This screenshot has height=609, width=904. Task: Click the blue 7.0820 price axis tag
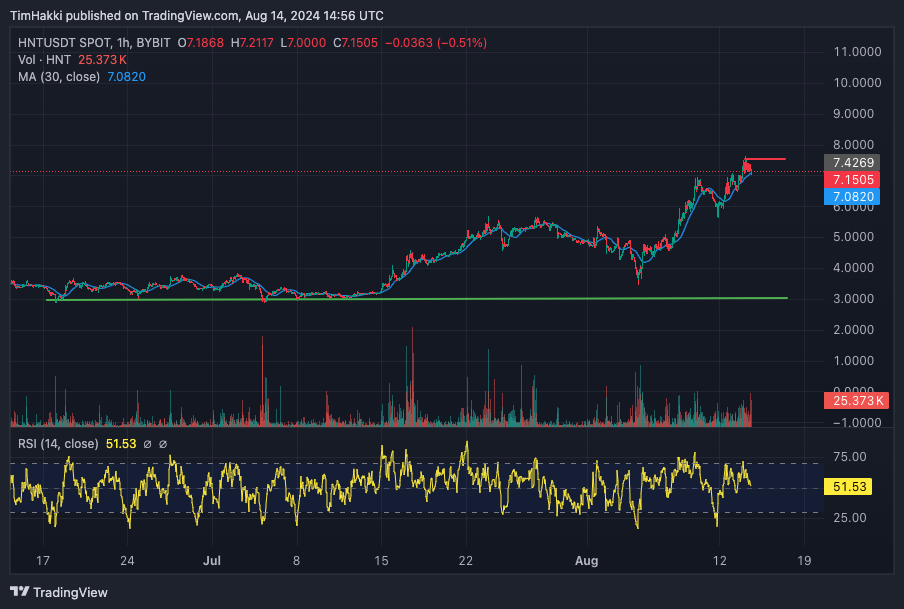(852, 197)
